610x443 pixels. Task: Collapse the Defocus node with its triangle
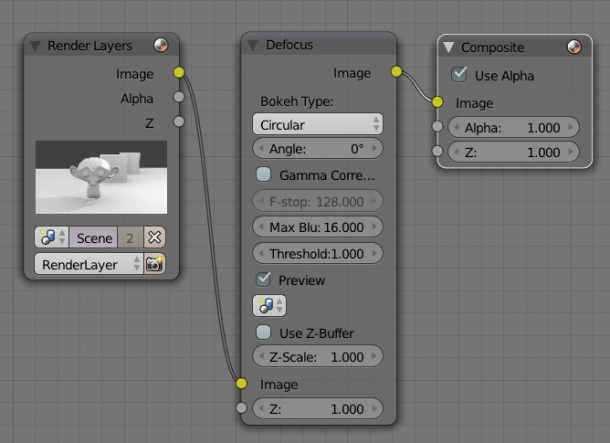pyautogui.click(x=252, y=46)
